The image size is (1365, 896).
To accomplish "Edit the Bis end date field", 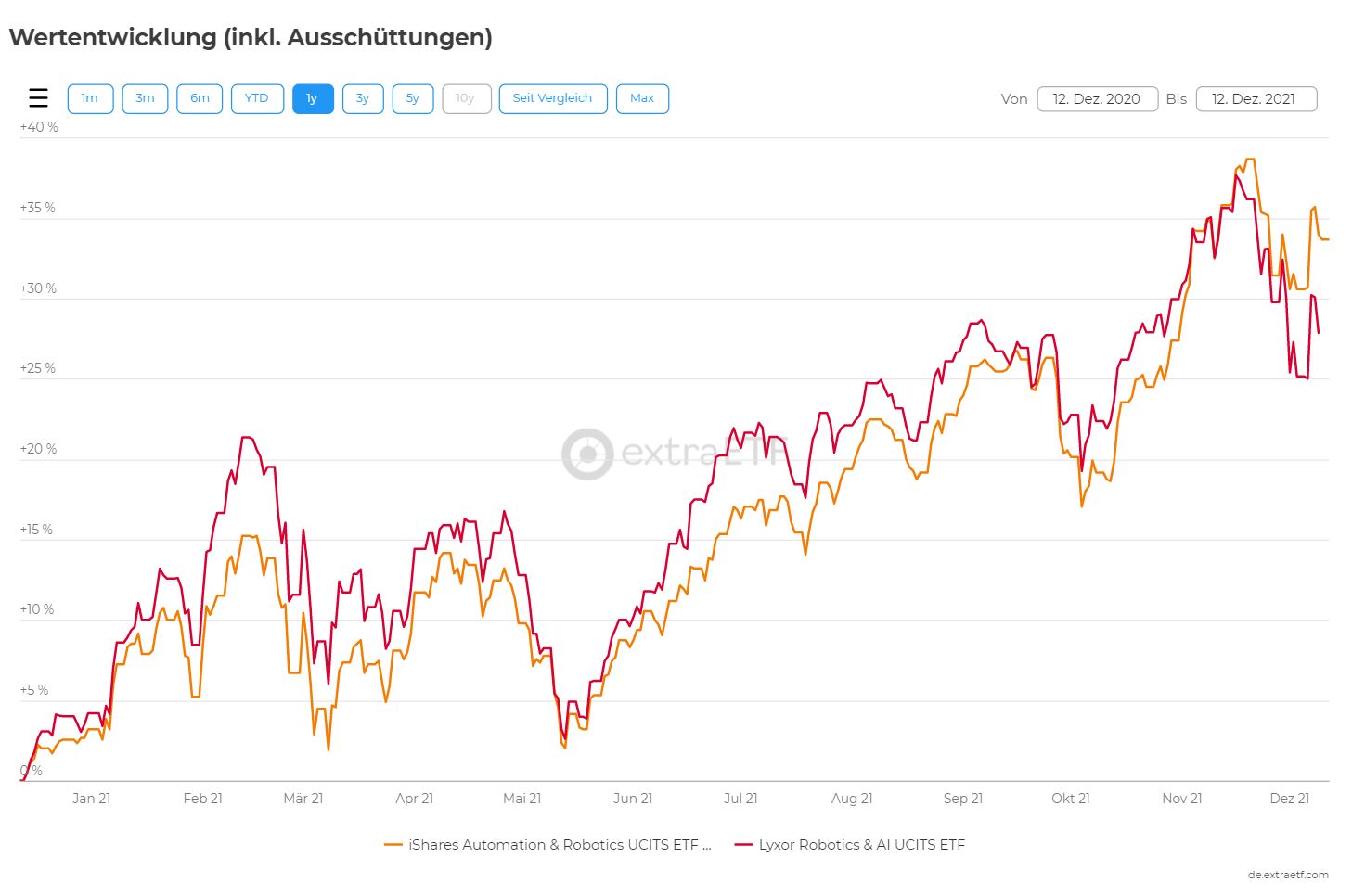I will point(1256,99).
